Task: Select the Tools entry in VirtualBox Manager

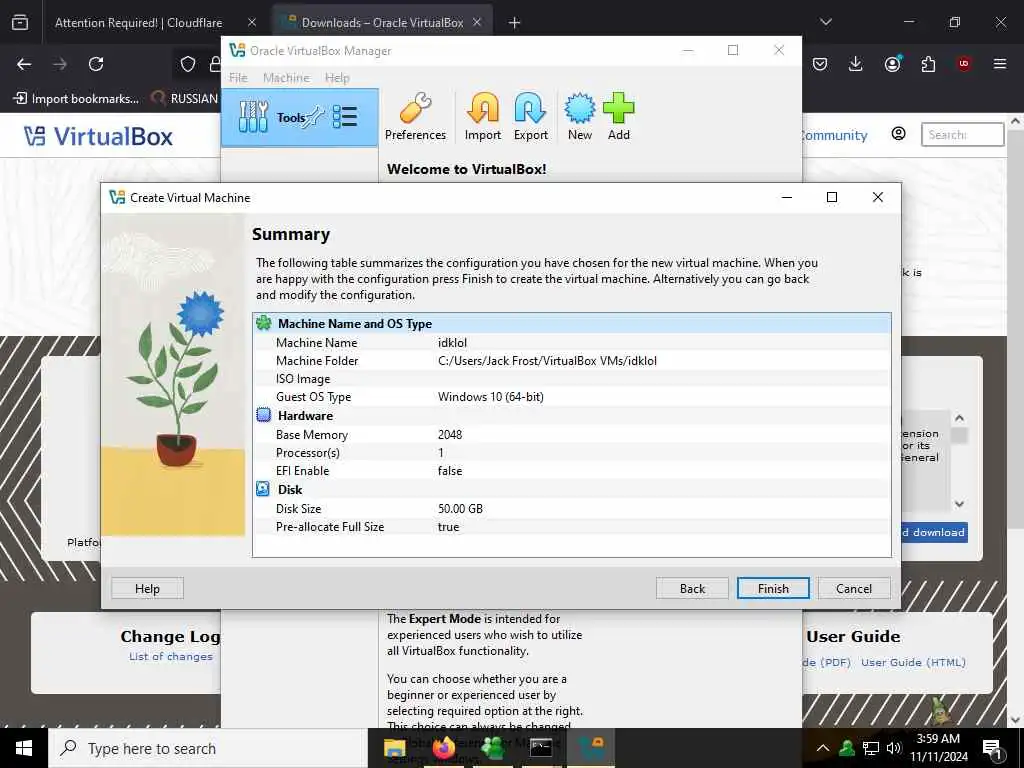Action: click(x=300, y=118)
